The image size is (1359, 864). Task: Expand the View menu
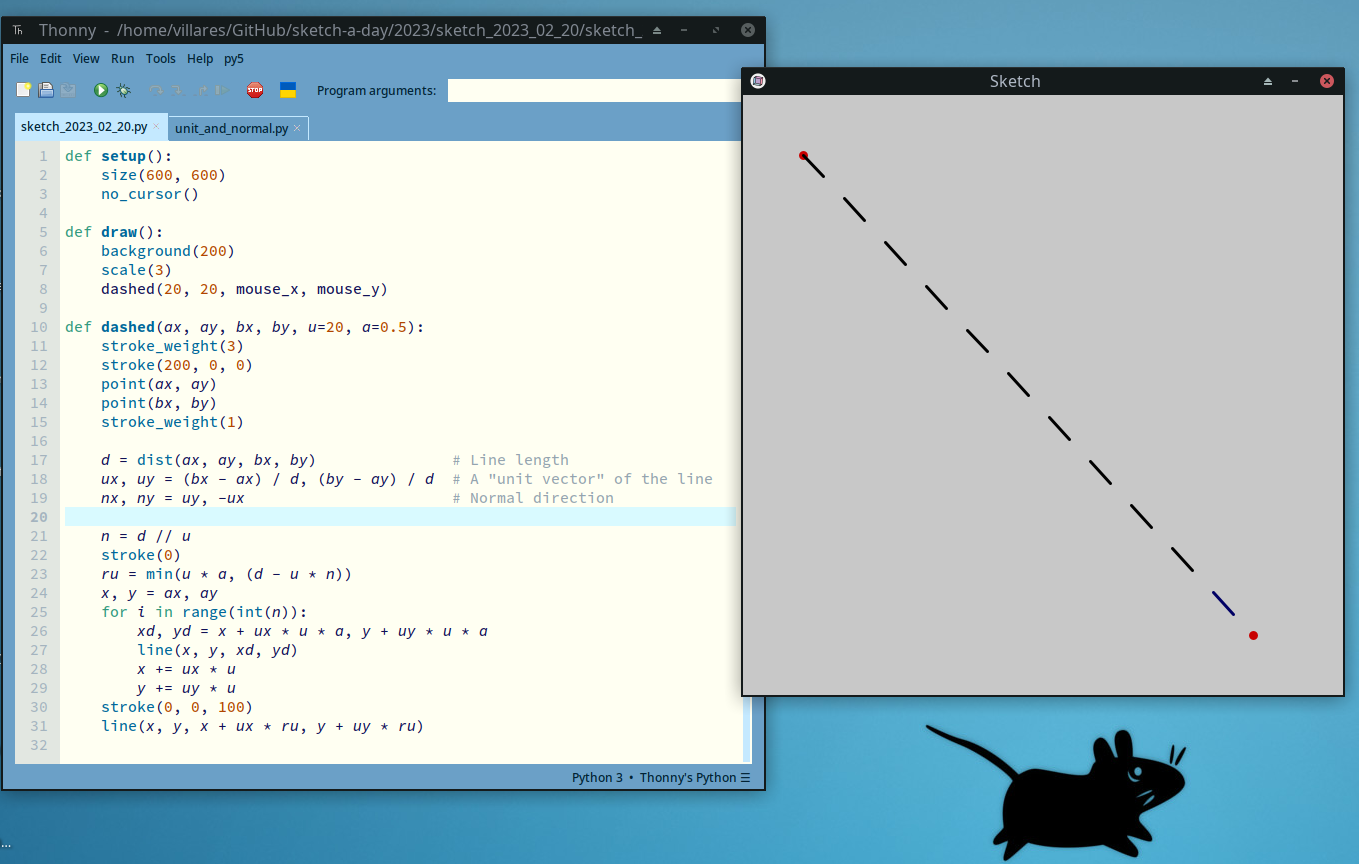[86, 59]
